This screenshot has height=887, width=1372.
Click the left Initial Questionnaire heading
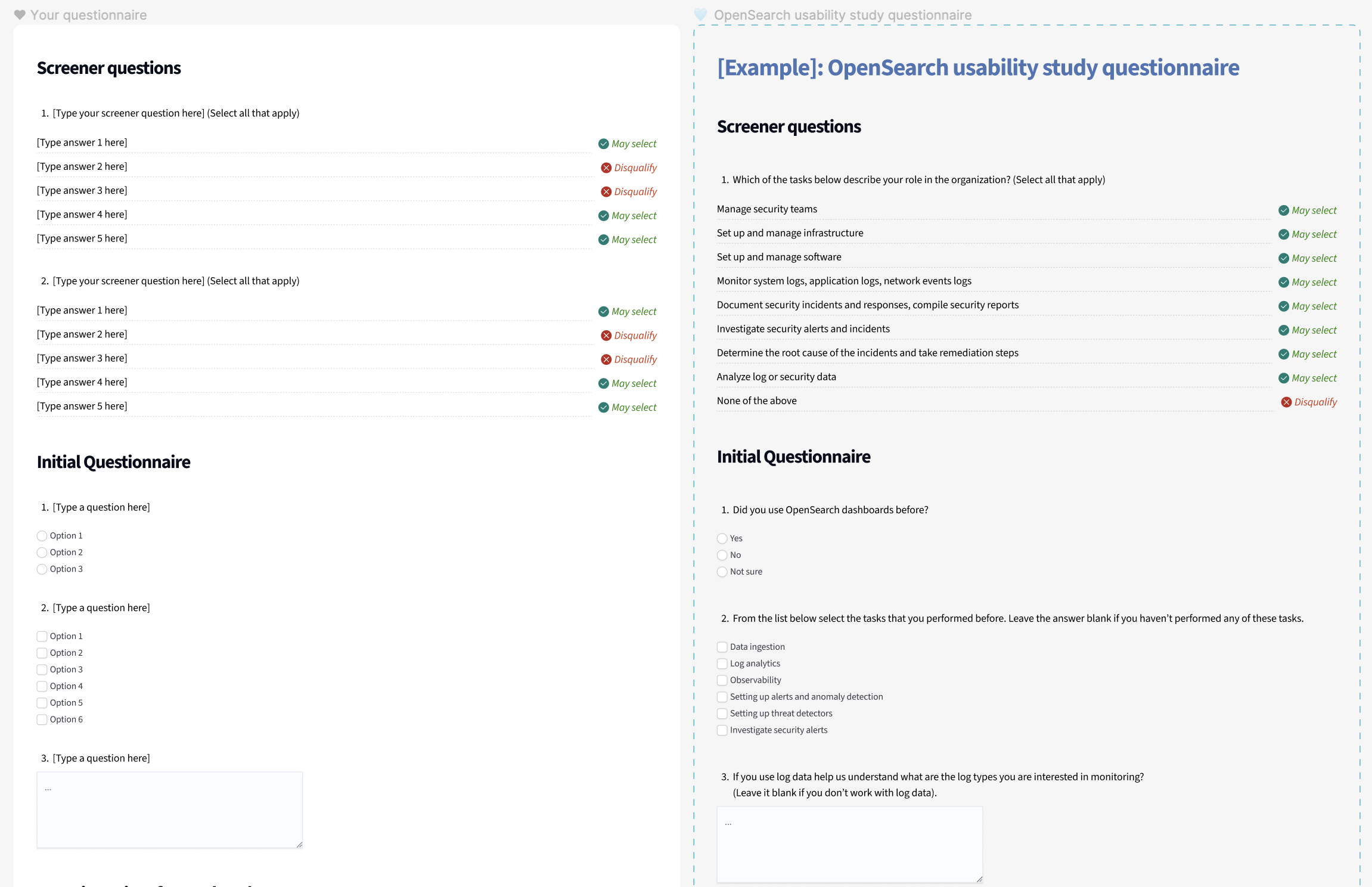(x=114, y=462)
